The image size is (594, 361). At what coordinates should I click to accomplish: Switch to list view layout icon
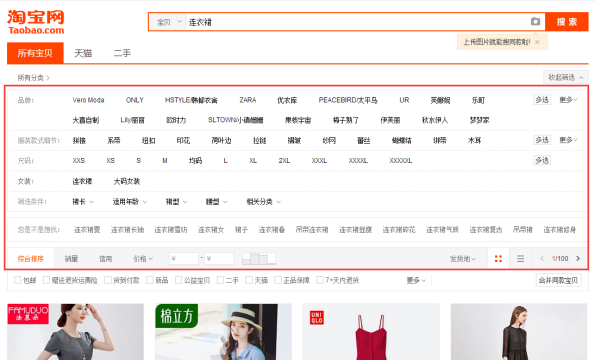(x=521, y=259)
